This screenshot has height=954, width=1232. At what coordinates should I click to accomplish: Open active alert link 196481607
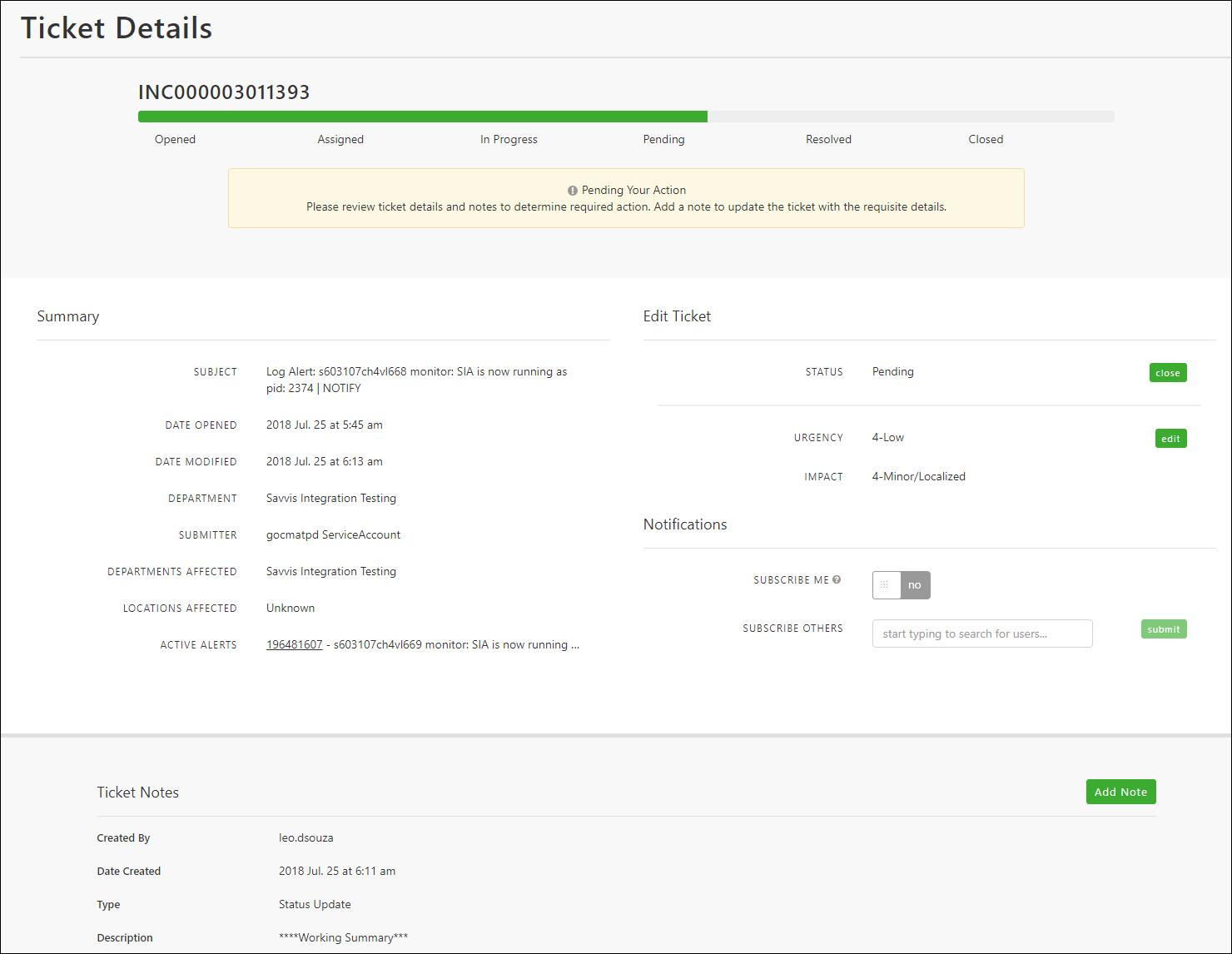point(294,644)
